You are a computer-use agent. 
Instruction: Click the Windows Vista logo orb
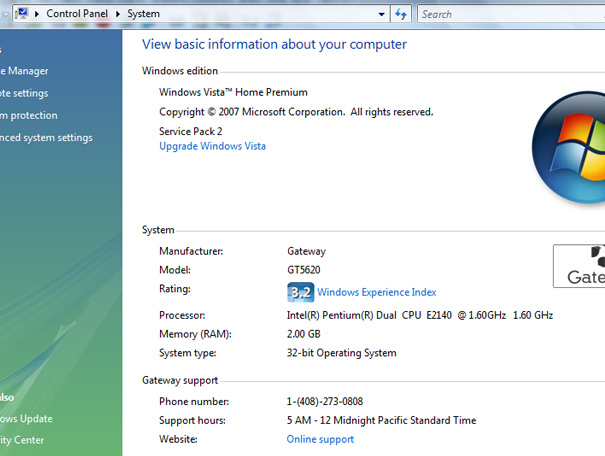(569, 147)
